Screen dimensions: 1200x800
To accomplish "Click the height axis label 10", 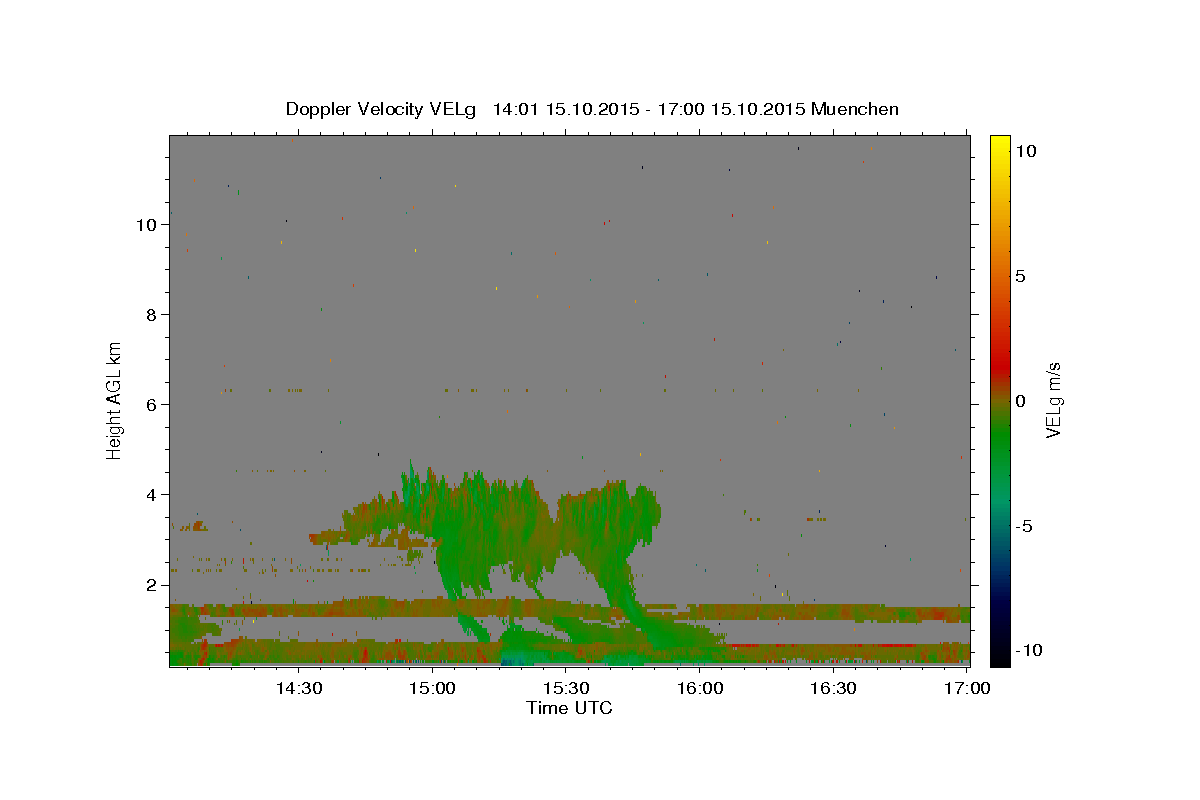I will [x=146, y=225].
